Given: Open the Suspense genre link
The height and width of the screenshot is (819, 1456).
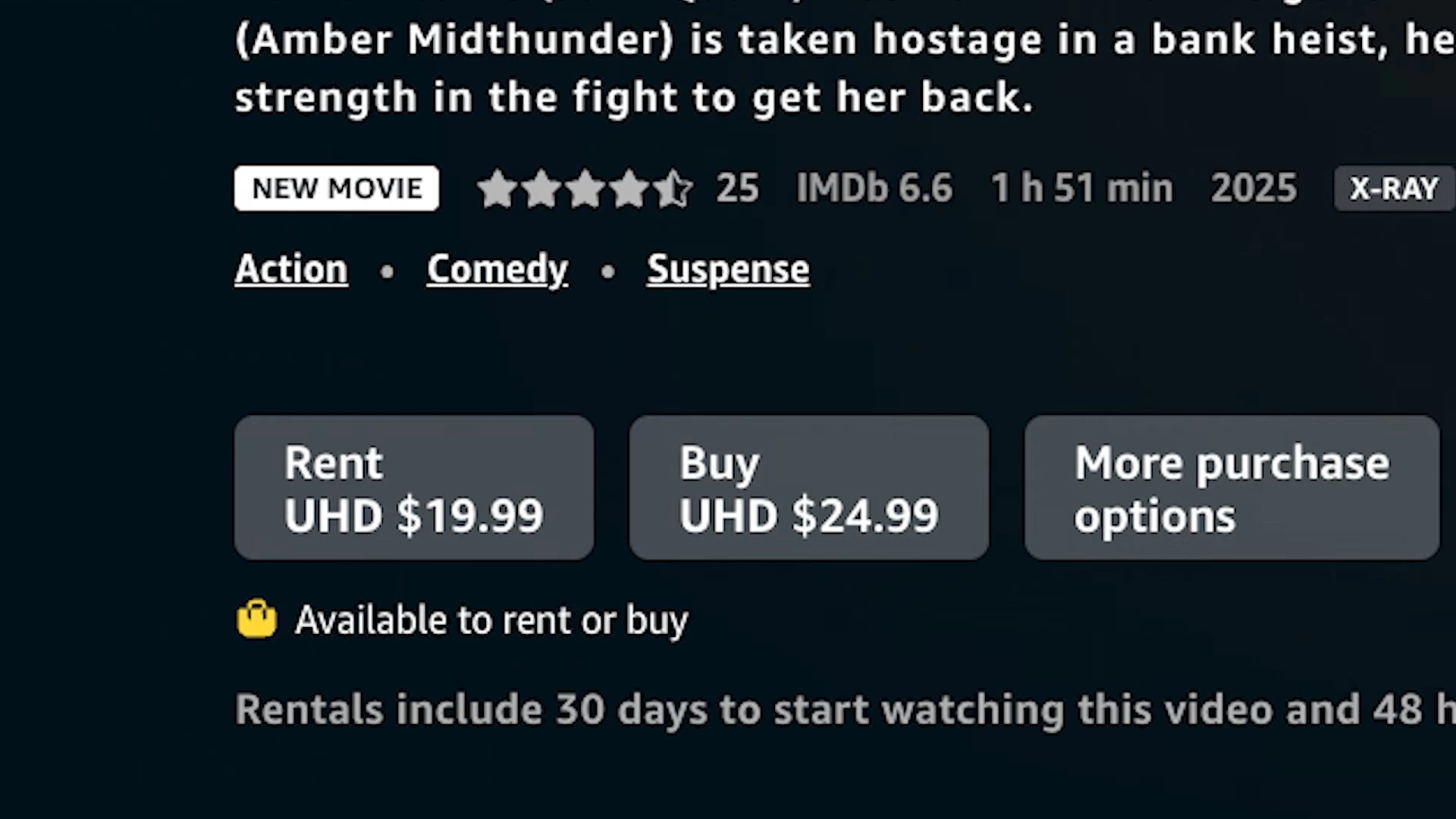Looking at the screenshot, I should [728, 269].
